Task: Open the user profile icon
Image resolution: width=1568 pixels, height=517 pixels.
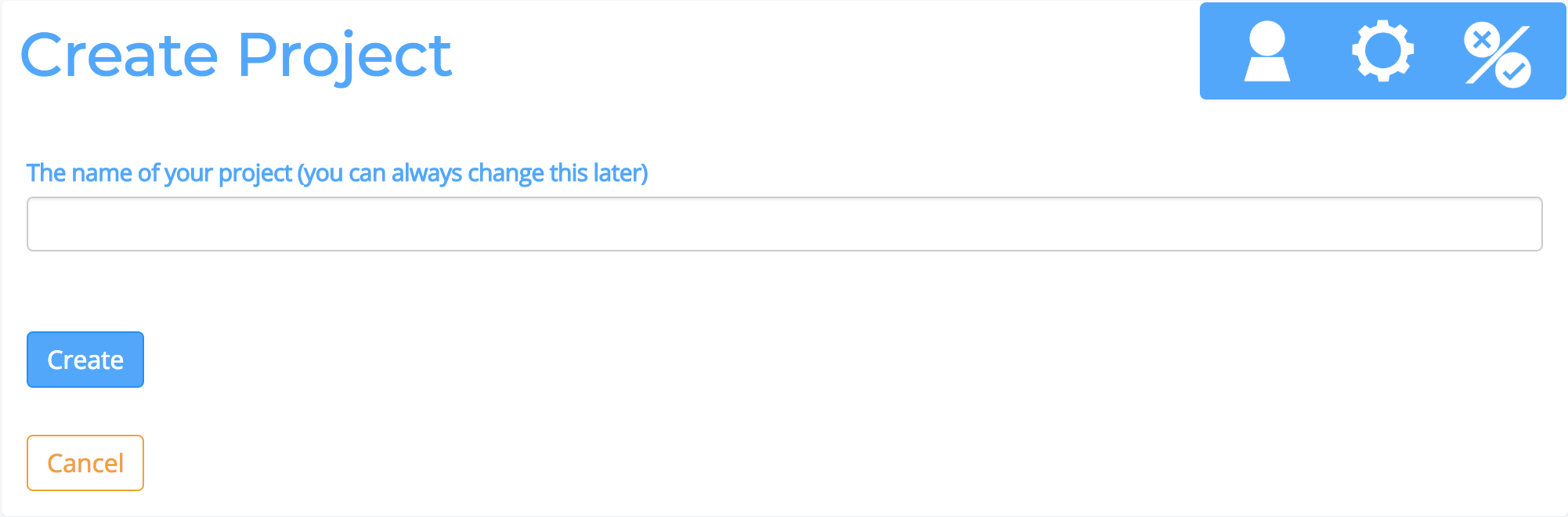Action: (1266, 51)
